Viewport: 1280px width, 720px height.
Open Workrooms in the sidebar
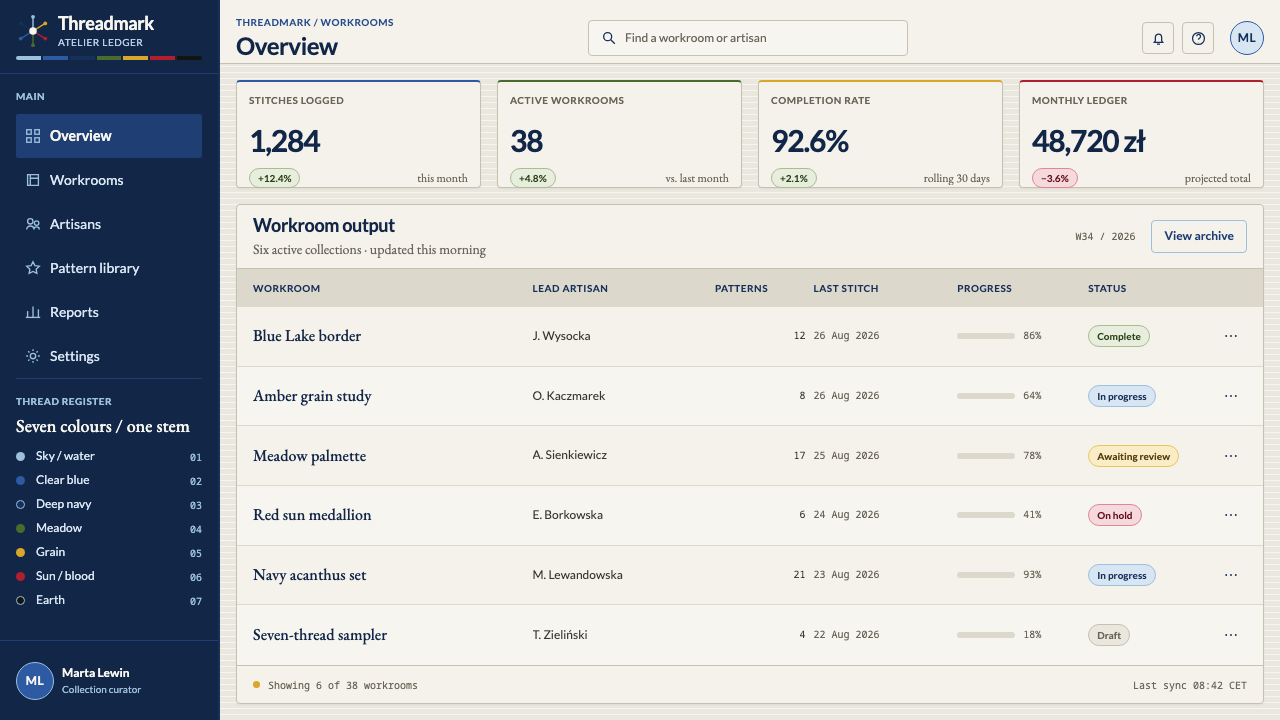(109, 180)
